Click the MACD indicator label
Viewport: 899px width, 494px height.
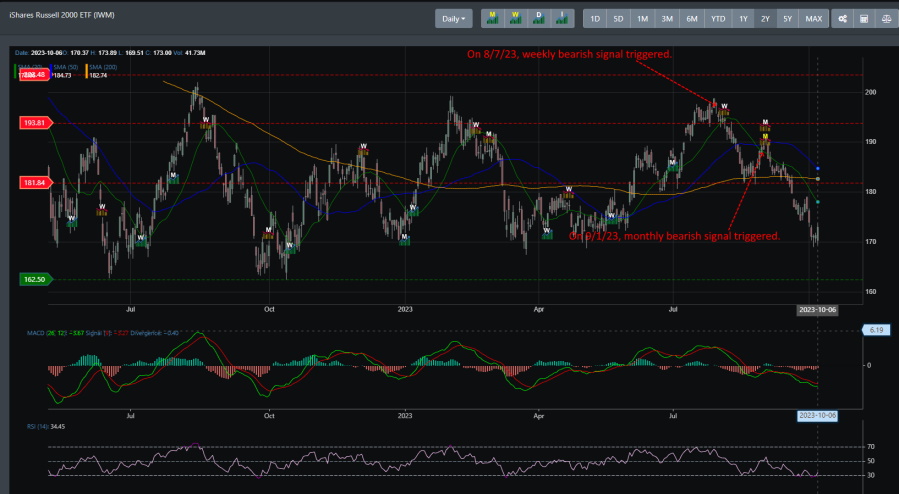tap(47, 333)
